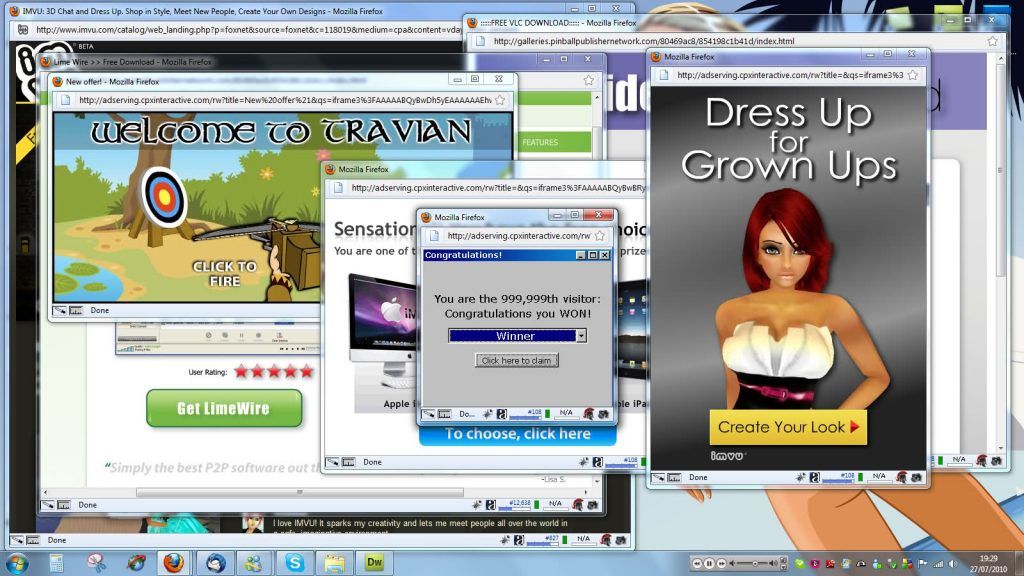
Task: Click the Create Your Look button
Action: [x=788, y=427]
